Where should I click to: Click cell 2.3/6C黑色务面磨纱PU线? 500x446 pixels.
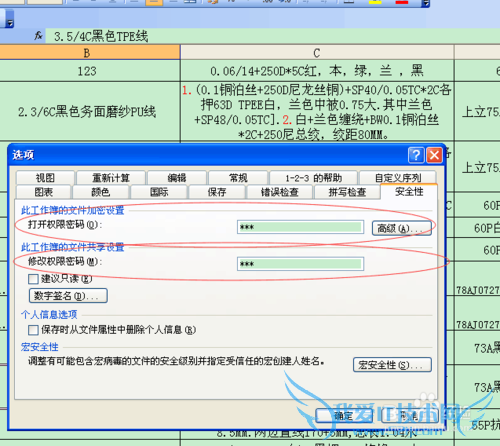90,112
